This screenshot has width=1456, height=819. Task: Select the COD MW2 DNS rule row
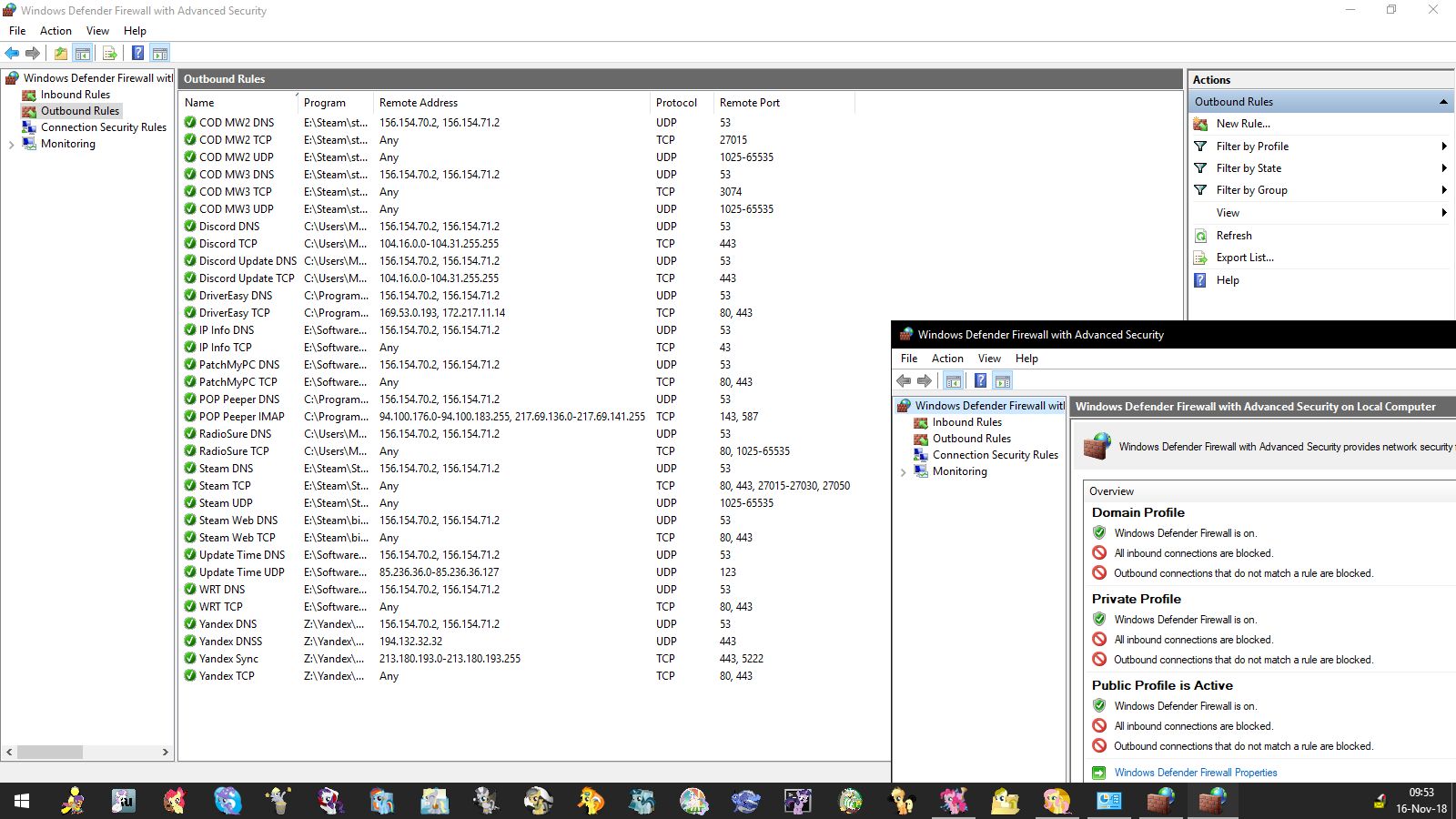coord(519,123)
